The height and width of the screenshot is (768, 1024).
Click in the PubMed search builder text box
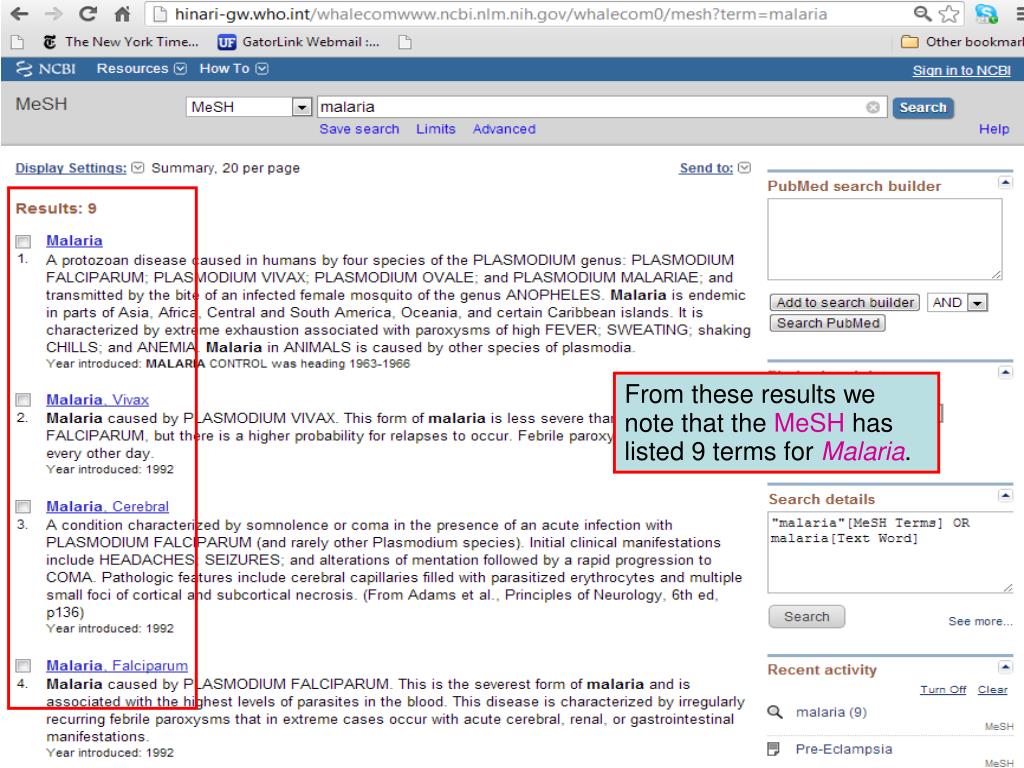coord(884,239)
